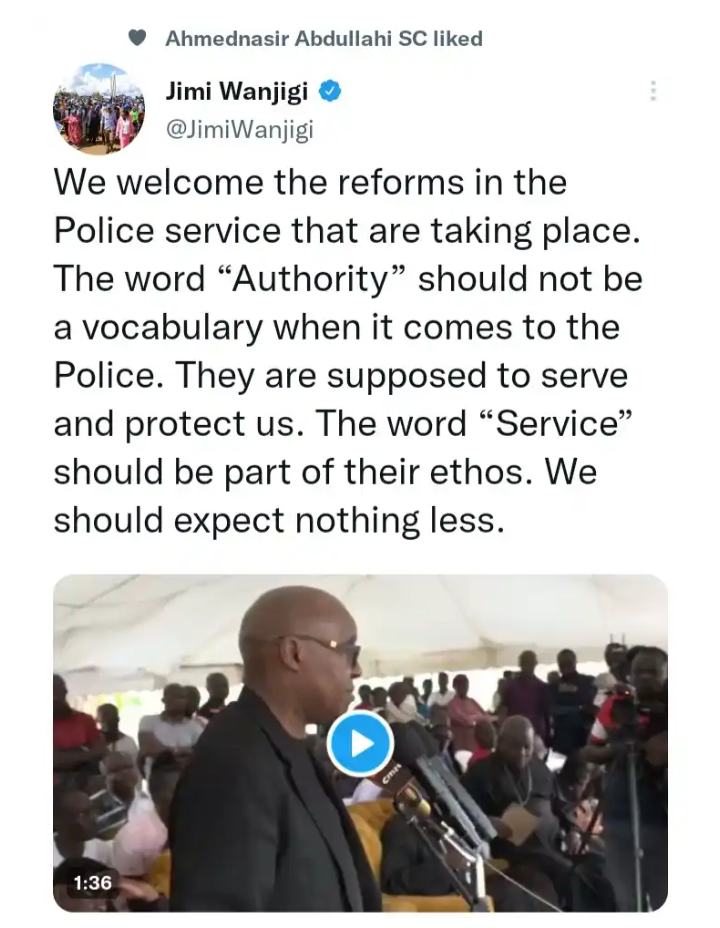Click the heart icon beside the liked notice
Image resolution: width=720 pixels, height=928 pixels.
pos(137,38)
